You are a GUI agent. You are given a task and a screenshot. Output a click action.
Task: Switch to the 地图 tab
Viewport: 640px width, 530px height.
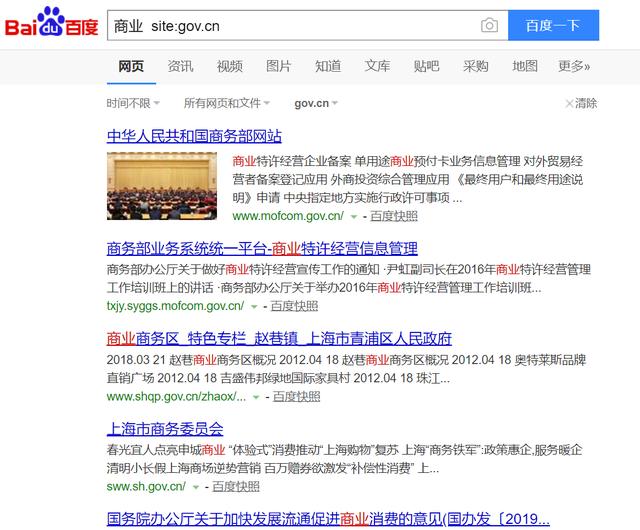tap(524, 66)
